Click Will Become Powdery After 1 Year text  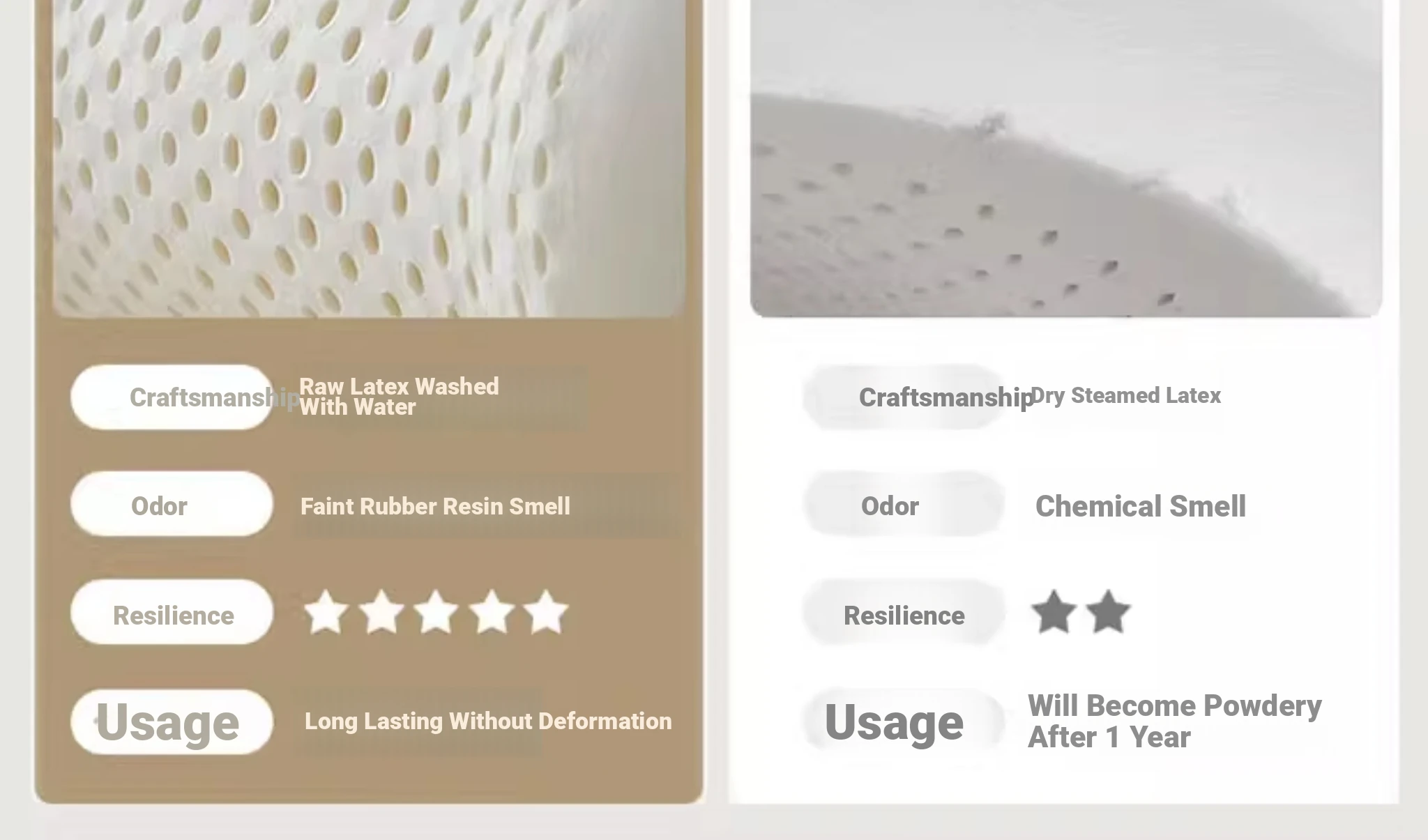point(1175,721)
